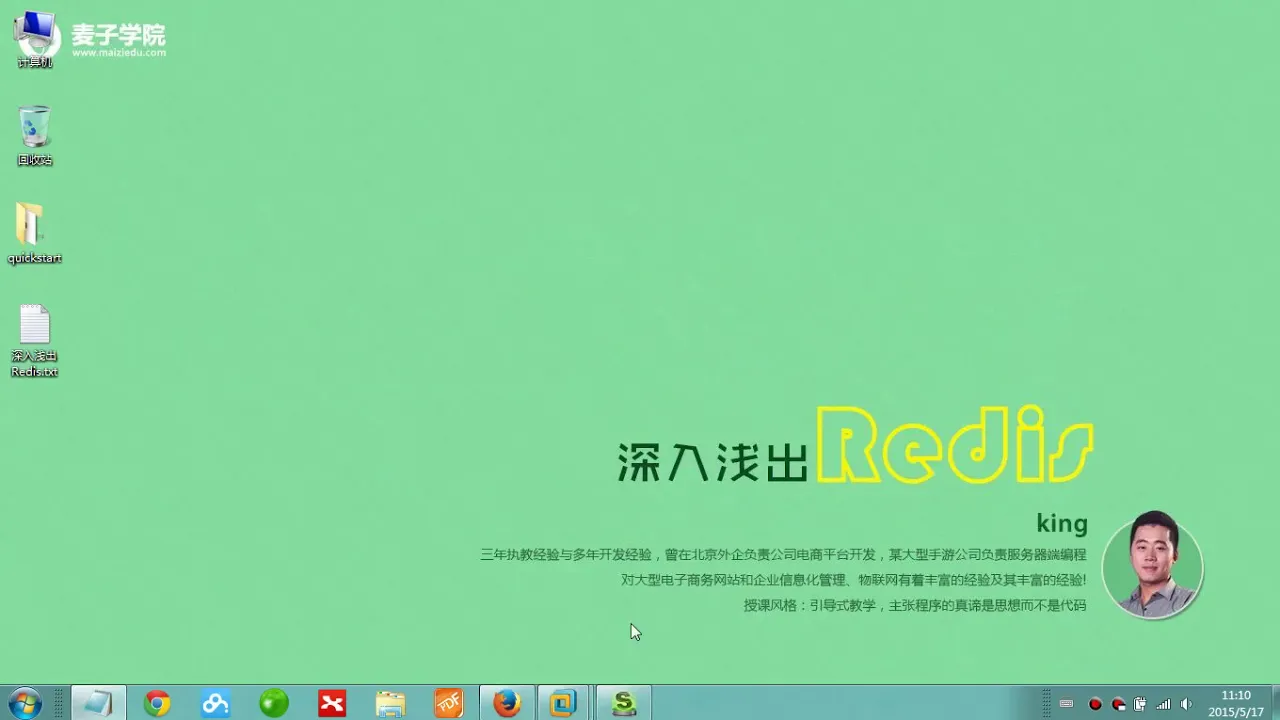
Task: Open Windows Explorer from the taskbar
Action: 390,703
